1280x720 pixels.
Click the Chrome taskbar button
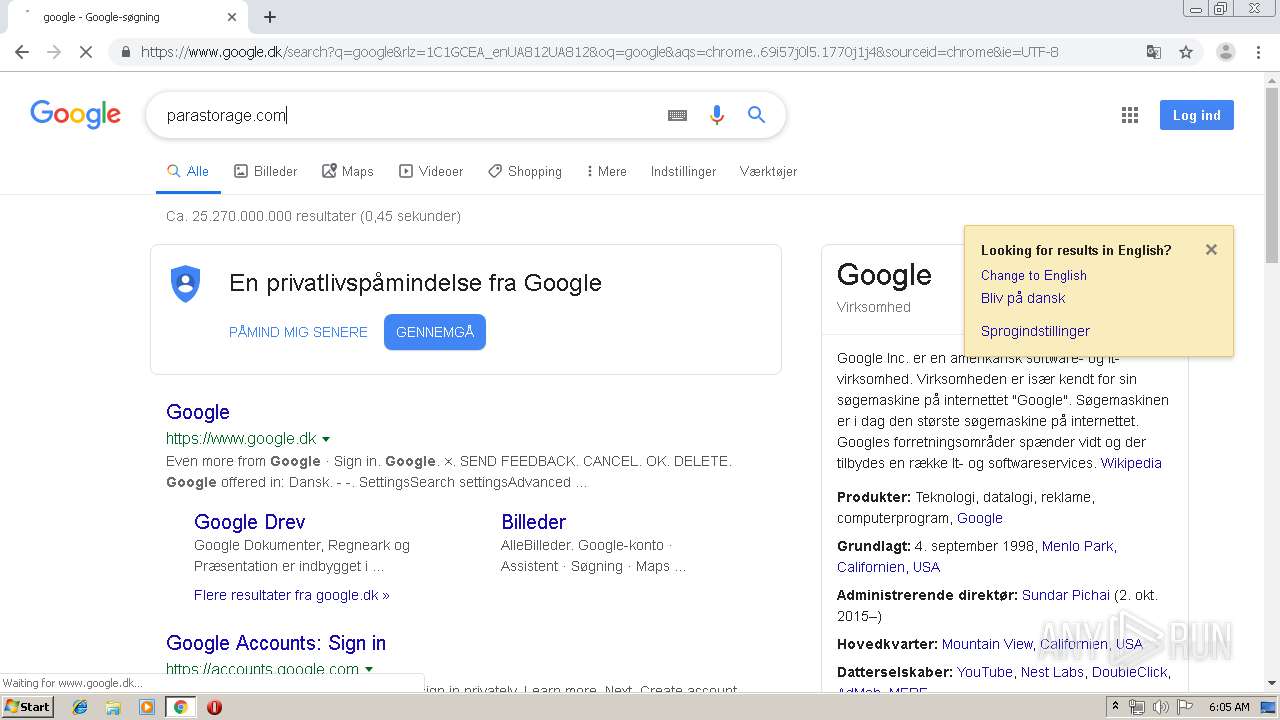(x=180, y=707)
